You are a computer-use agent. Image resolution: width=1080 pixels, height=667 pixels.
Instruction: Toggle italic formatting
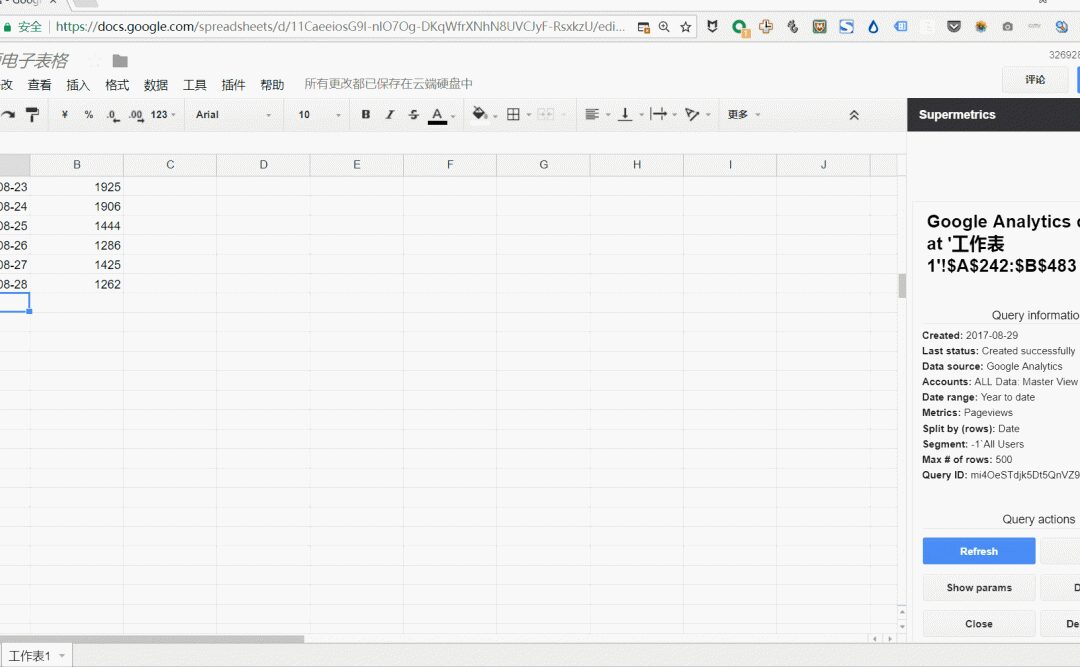[389, 114]
